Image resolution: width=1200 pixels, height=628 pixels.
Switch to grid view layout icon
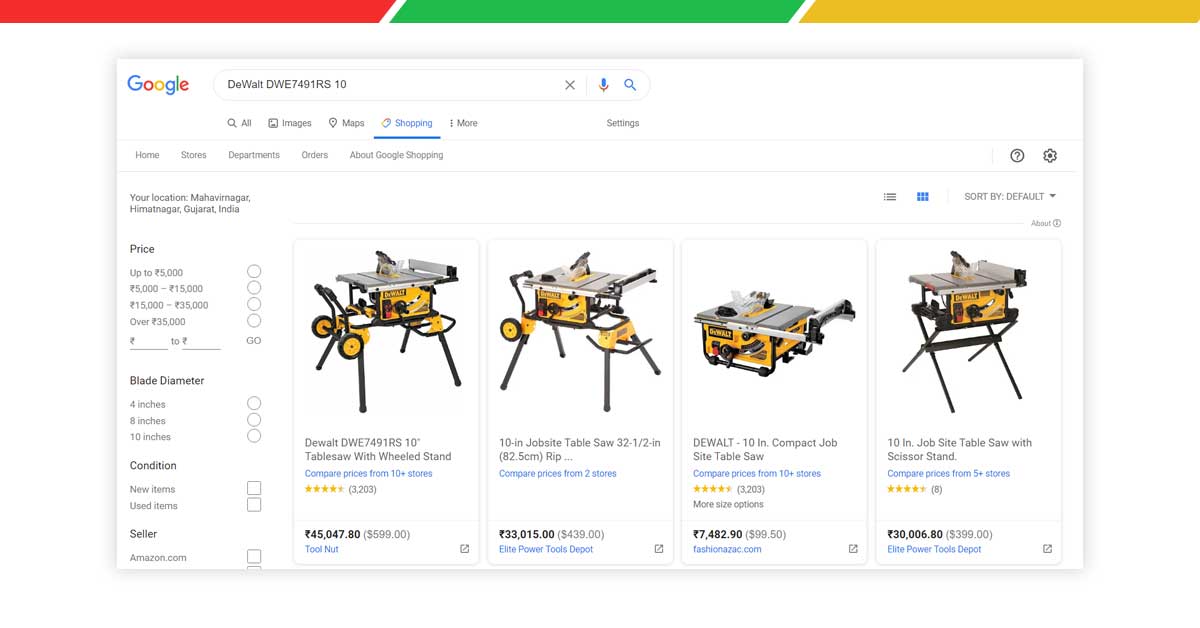coord(923,197)
